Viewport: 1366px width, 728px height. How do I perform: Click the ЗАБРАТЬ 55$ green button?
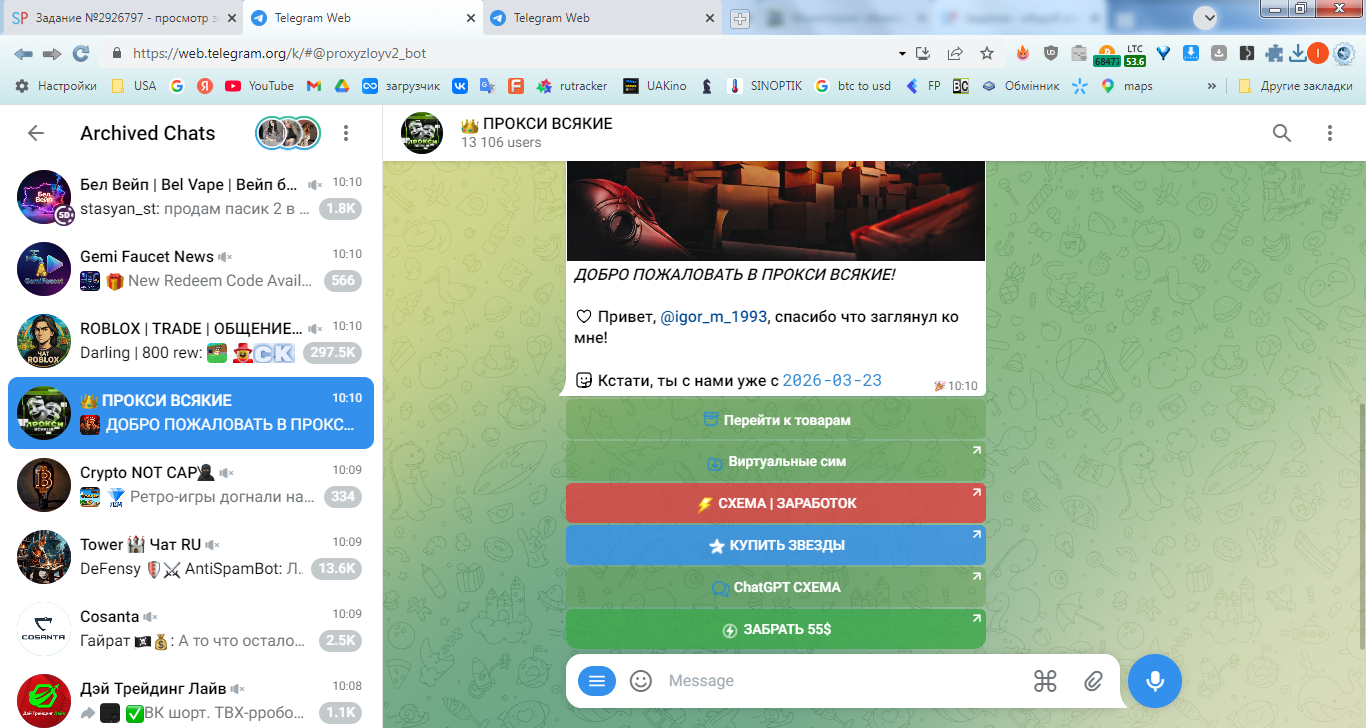776,629
